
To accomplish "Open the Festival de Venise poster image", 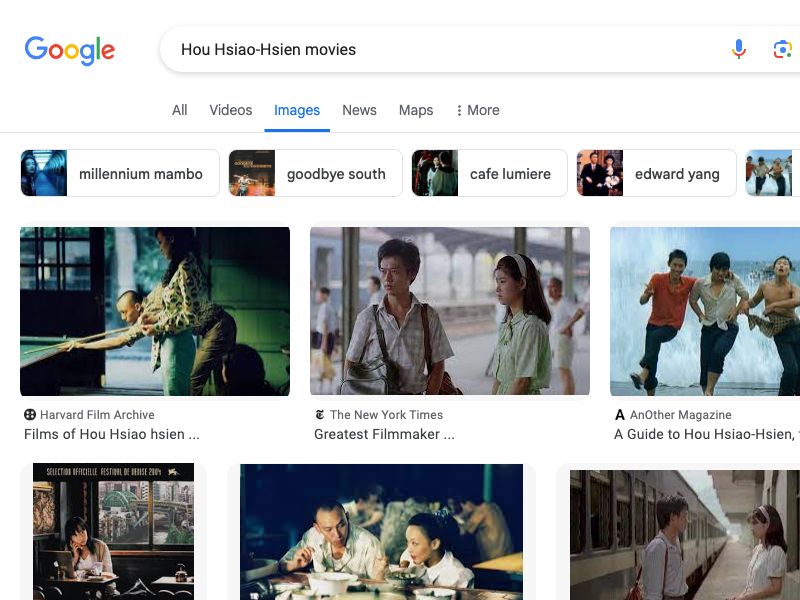I will (x=113, y=532).
